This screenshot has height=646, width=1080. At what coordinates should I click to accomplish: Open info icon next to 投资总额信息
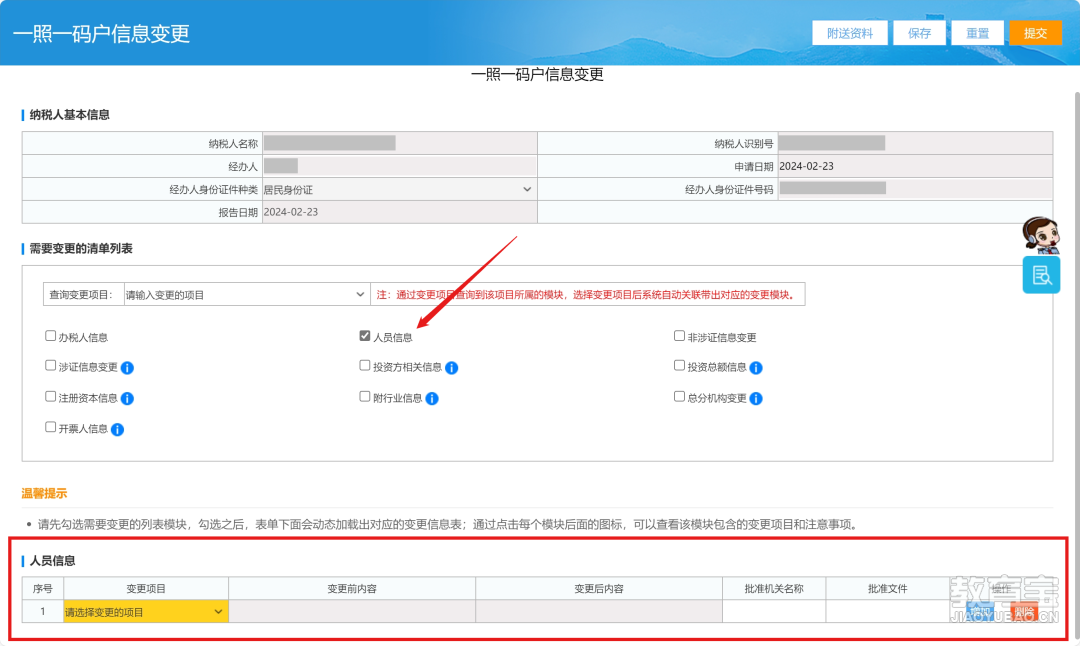click(x=756, y=368)
